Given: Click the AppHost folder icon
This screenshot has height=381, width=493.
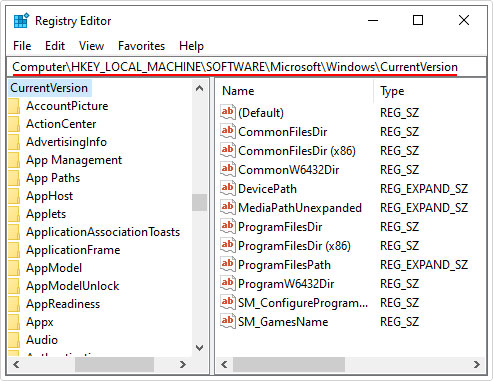Looking at the screenshot, I should [14, 196].
